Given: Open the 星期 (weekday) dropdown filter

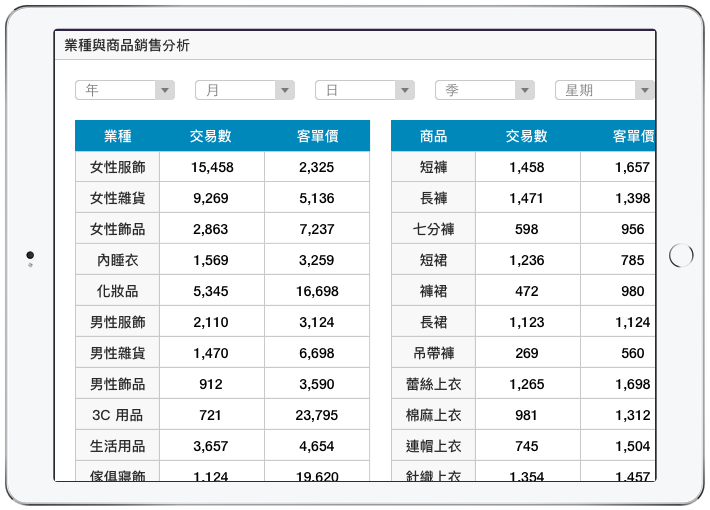Looking at the screenshot, I should [604, 91].
